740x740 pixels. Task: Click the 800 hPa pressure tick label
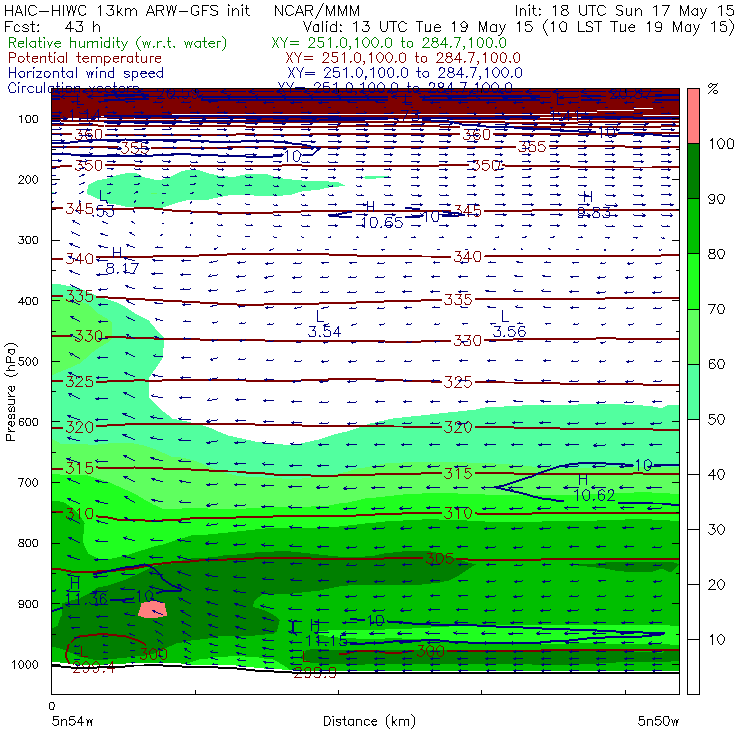pyautogui.click(x=28, y=543)
